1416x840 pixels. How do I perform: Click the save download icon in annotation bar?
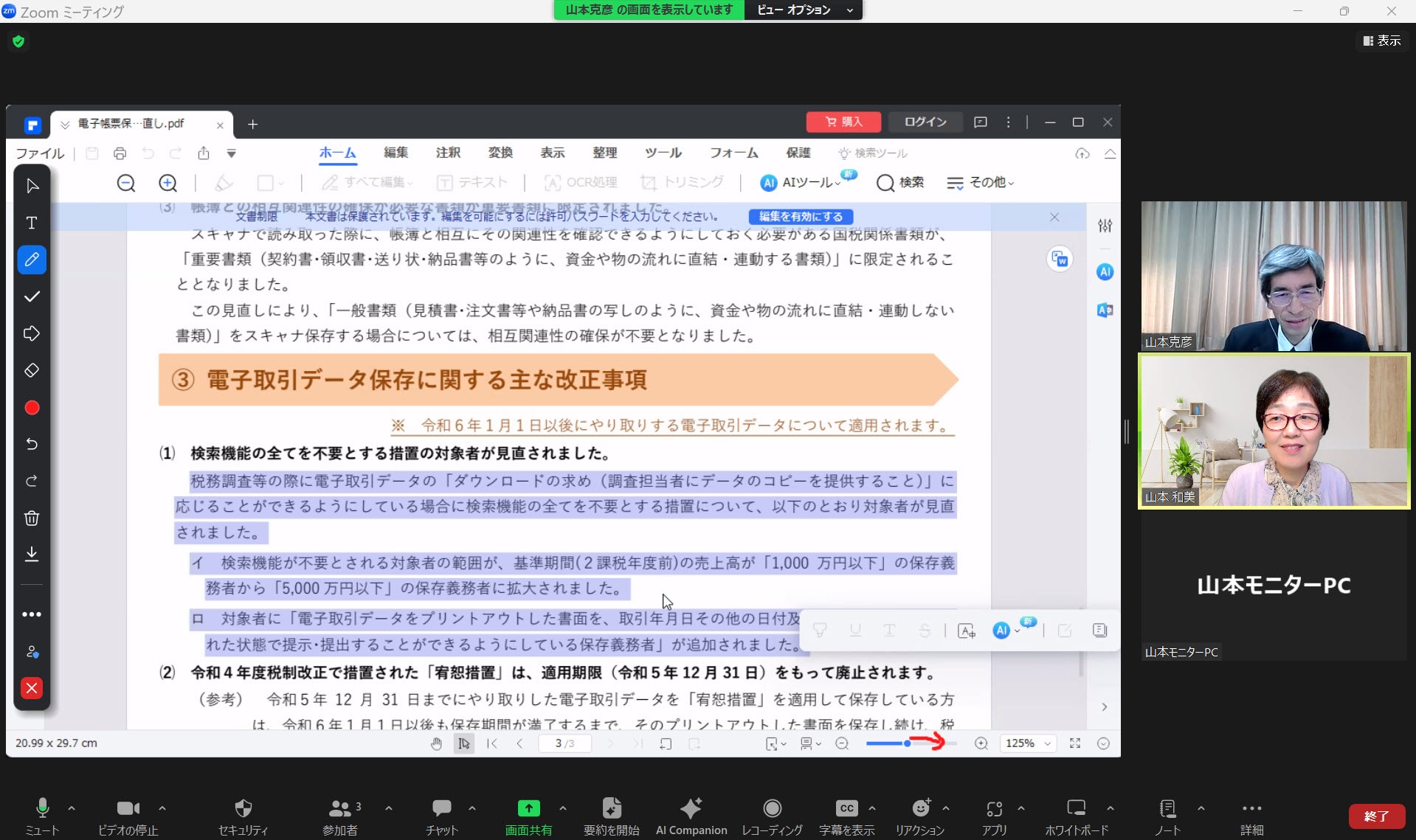click(x=32, y=554)
